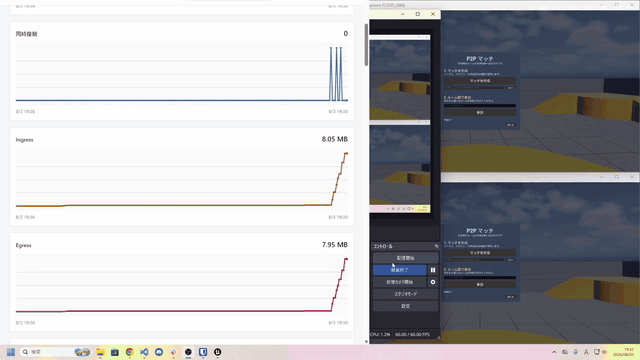Open OBS Settings button
The width and height of the screenshot is (640, 360).
pyautogui.click(x=405, y=306)
